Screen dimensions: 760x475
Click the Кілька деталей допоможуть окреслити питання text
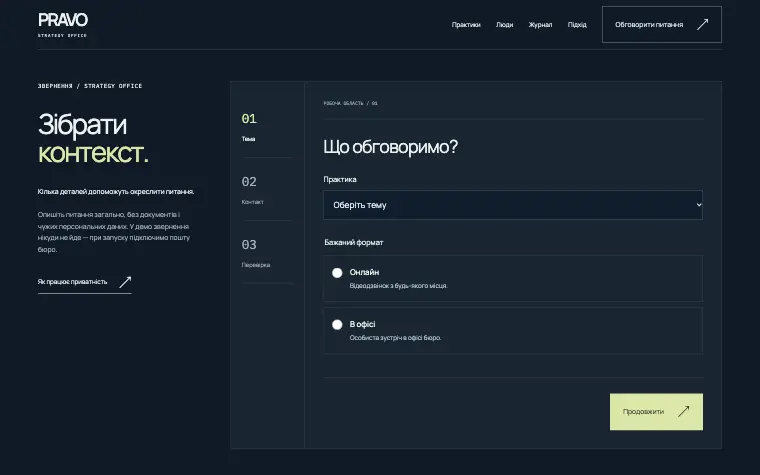[116, 191]
